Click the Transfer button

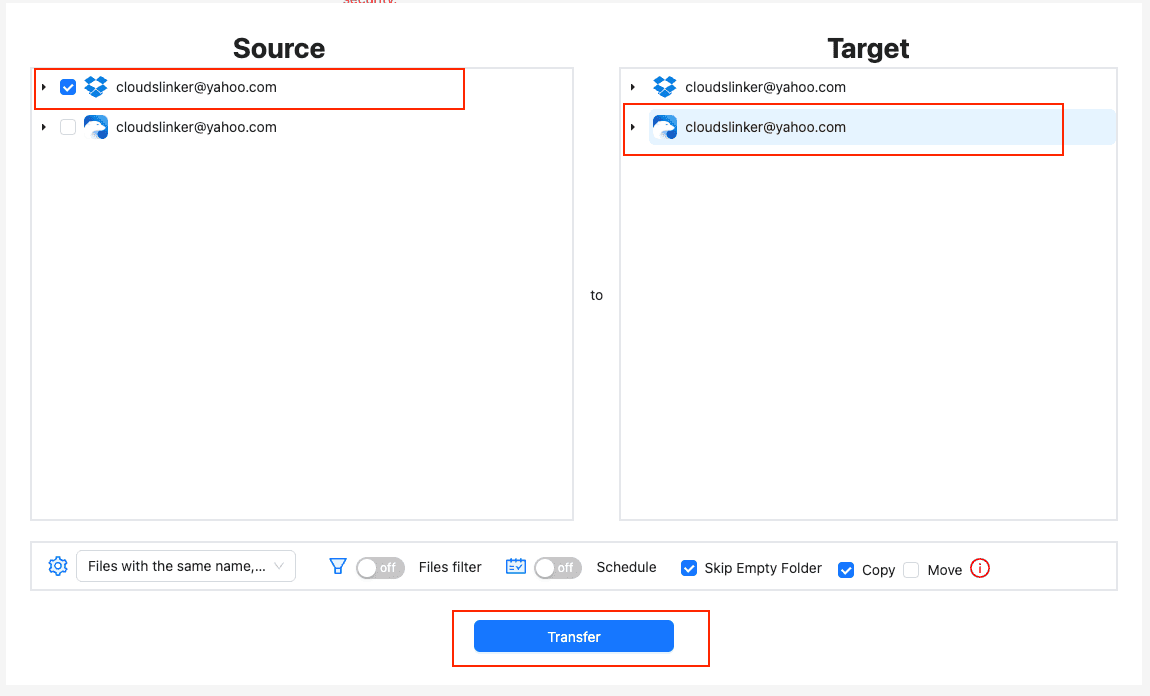pos(574,637)
